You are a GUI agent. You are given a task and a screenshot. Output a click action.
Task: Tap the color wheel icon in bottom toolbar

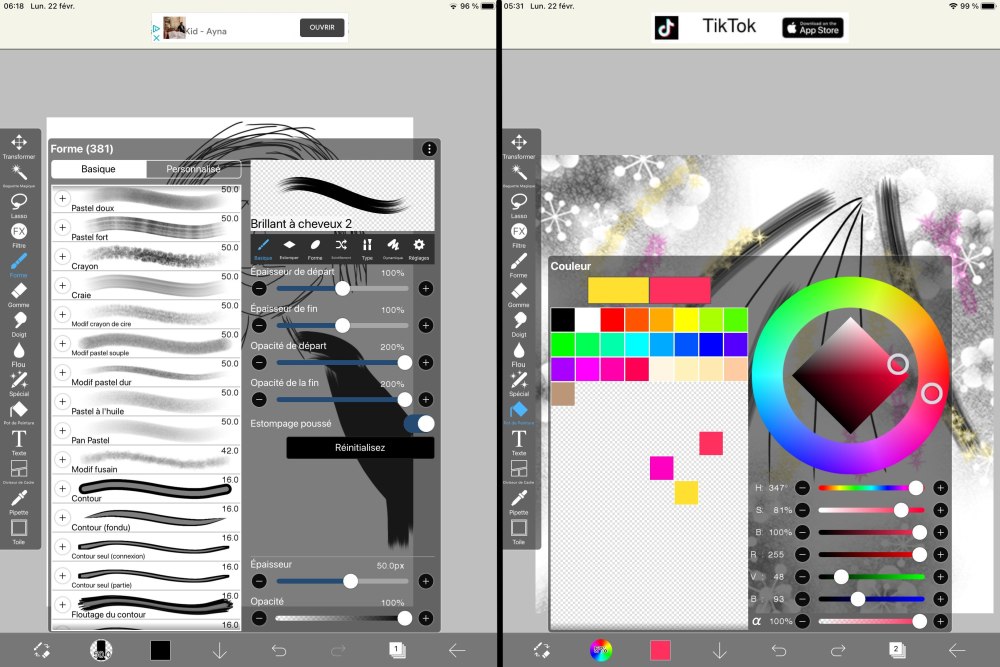point(600,650)
